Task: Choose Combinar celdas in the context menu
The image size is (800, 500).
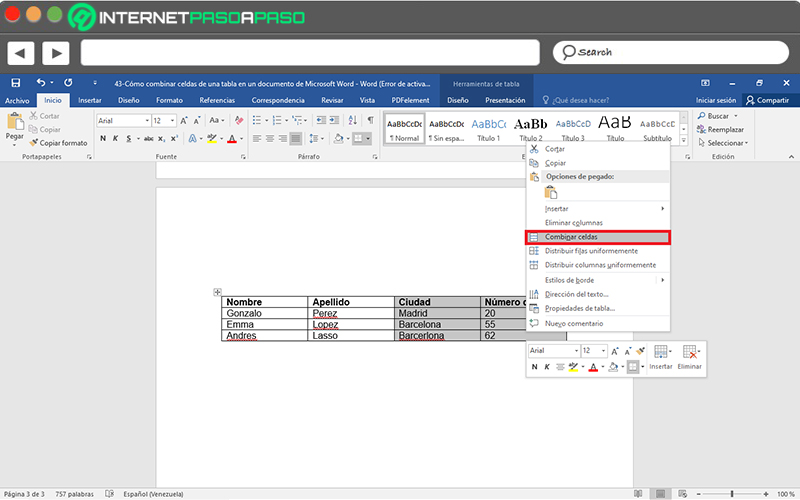Action: 597,237
